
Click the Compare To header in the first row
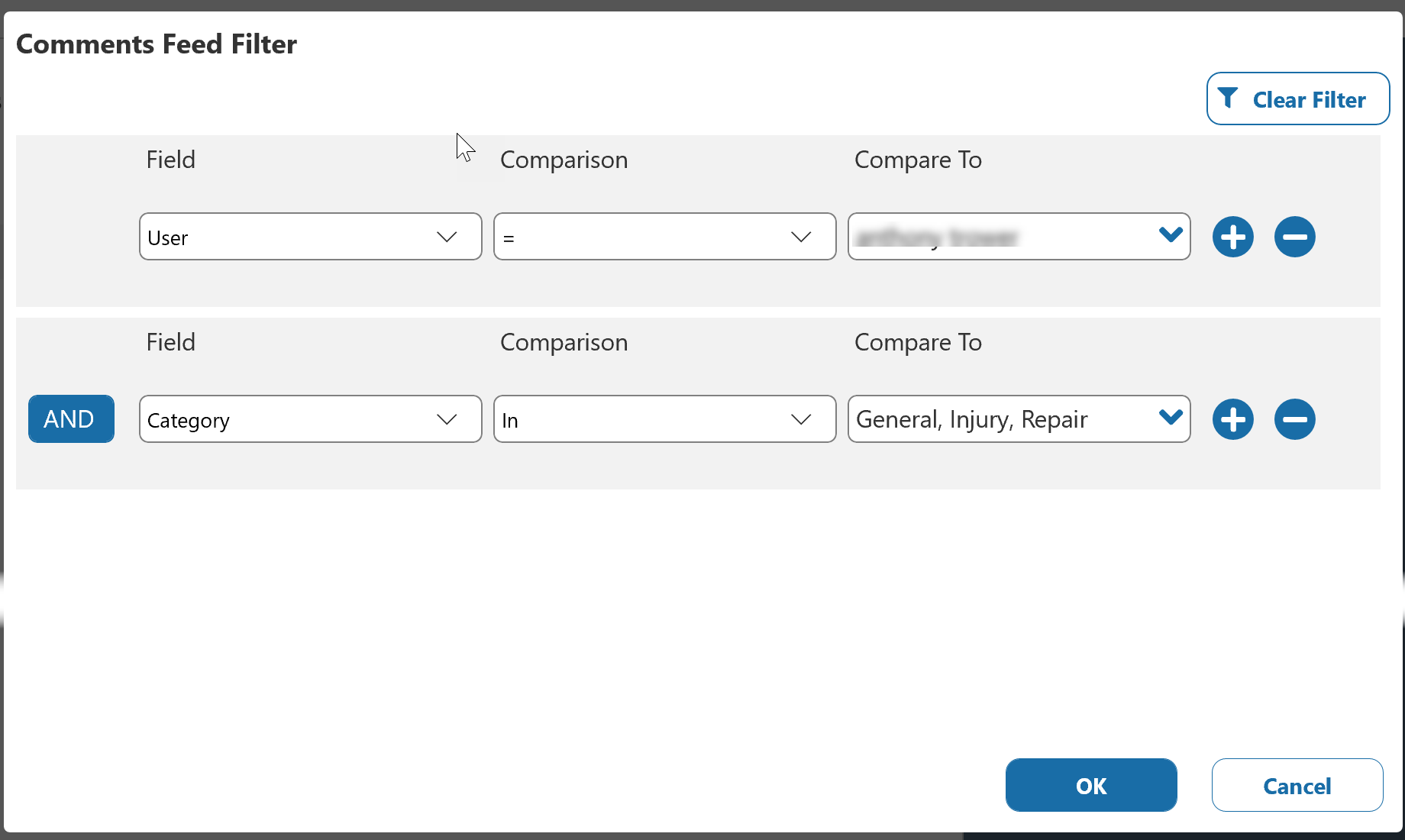point(918,160)
